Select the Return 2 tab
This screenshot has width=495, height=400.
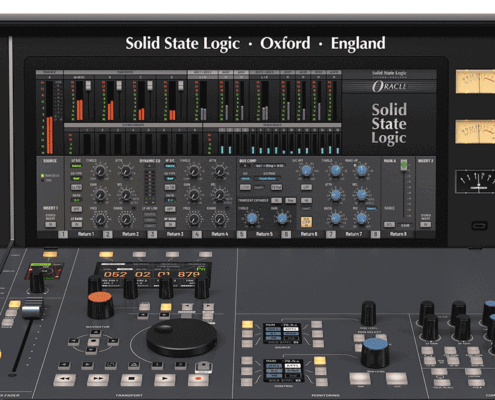tap(130, 234)
